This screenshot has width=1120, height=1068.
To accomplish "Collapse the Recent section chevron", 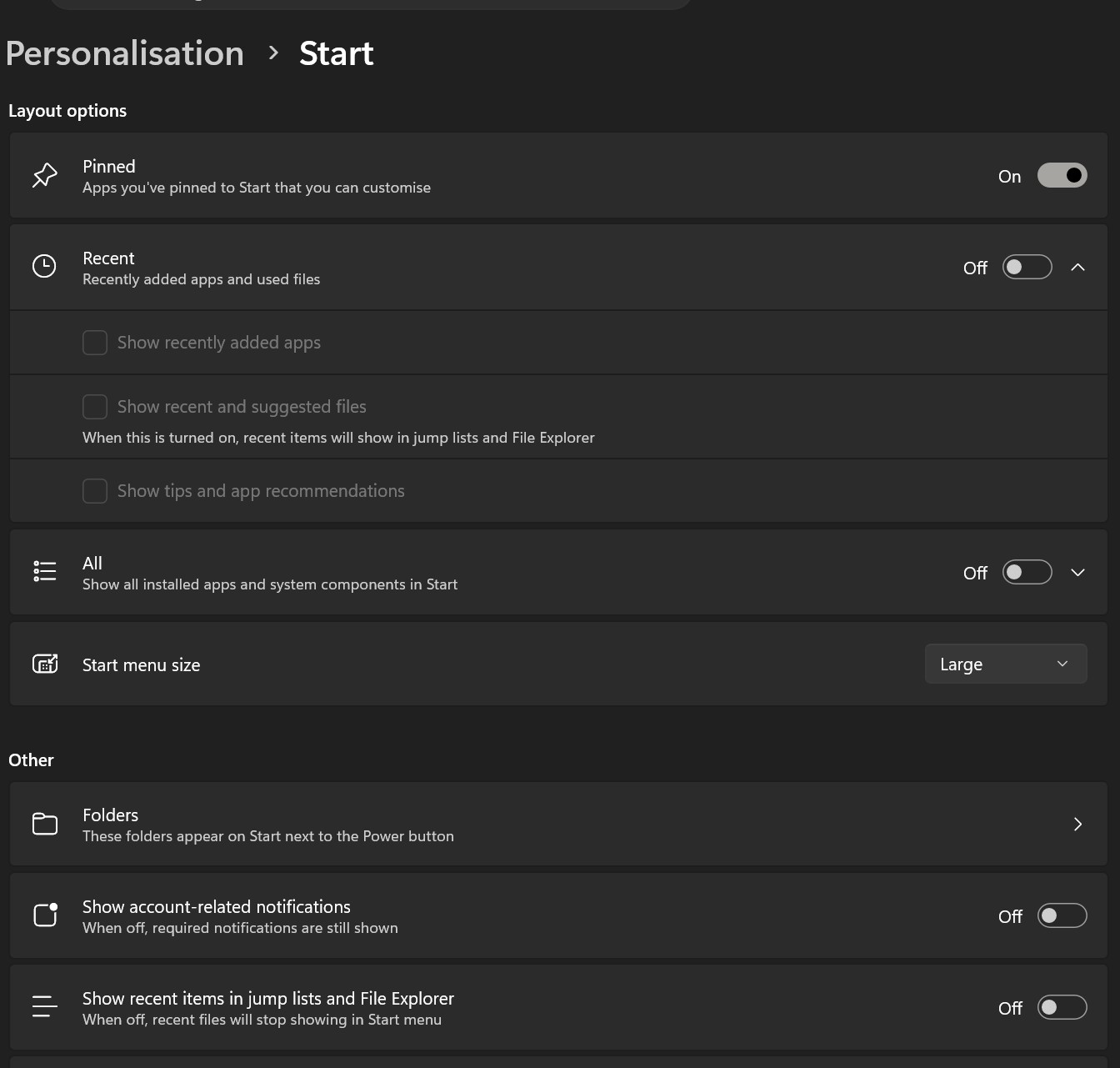I will [x=1077, y=267].
